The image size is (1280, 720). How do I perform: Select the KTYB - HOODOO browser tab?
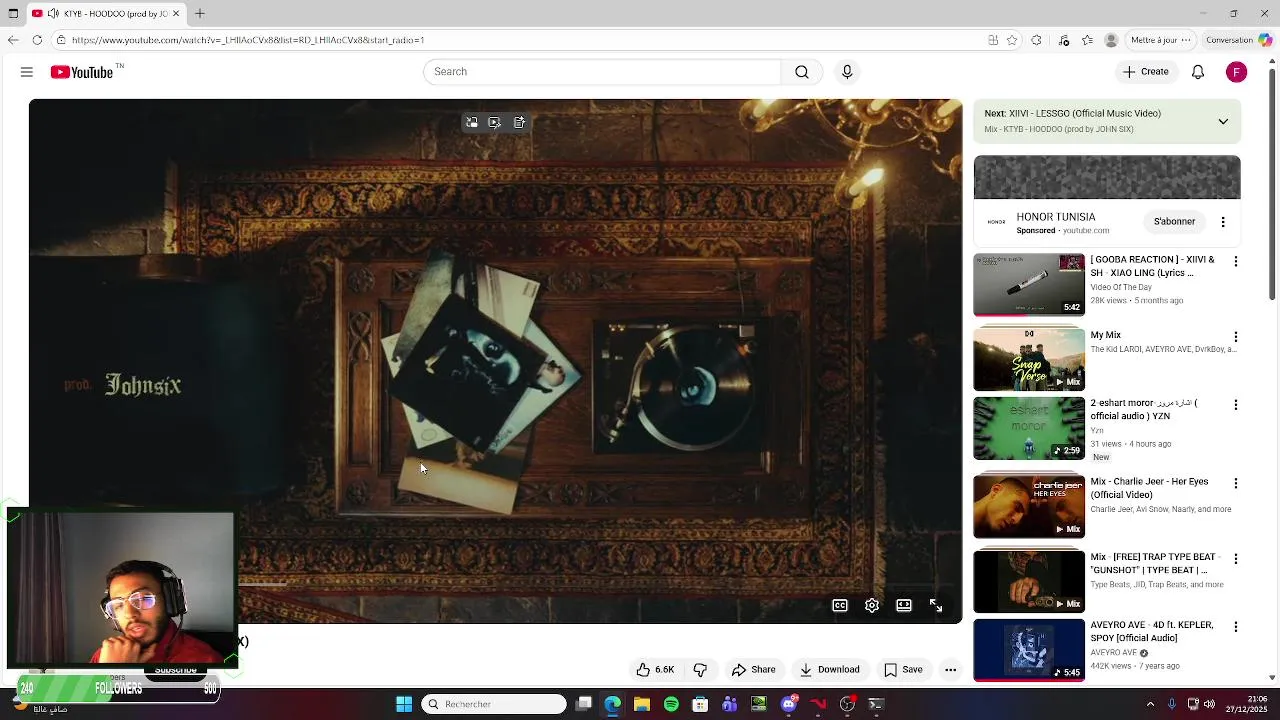click(x=105, y=13)
